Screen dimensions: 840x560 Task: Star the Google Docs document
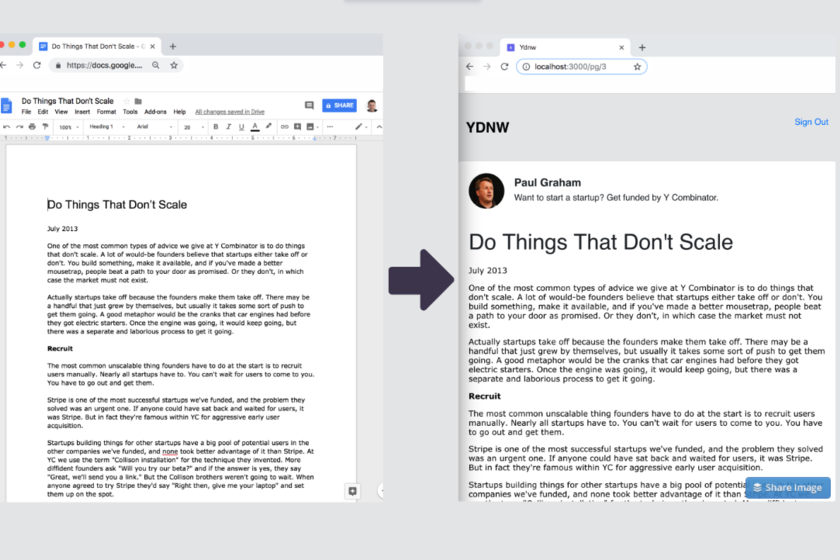(126, 101)
